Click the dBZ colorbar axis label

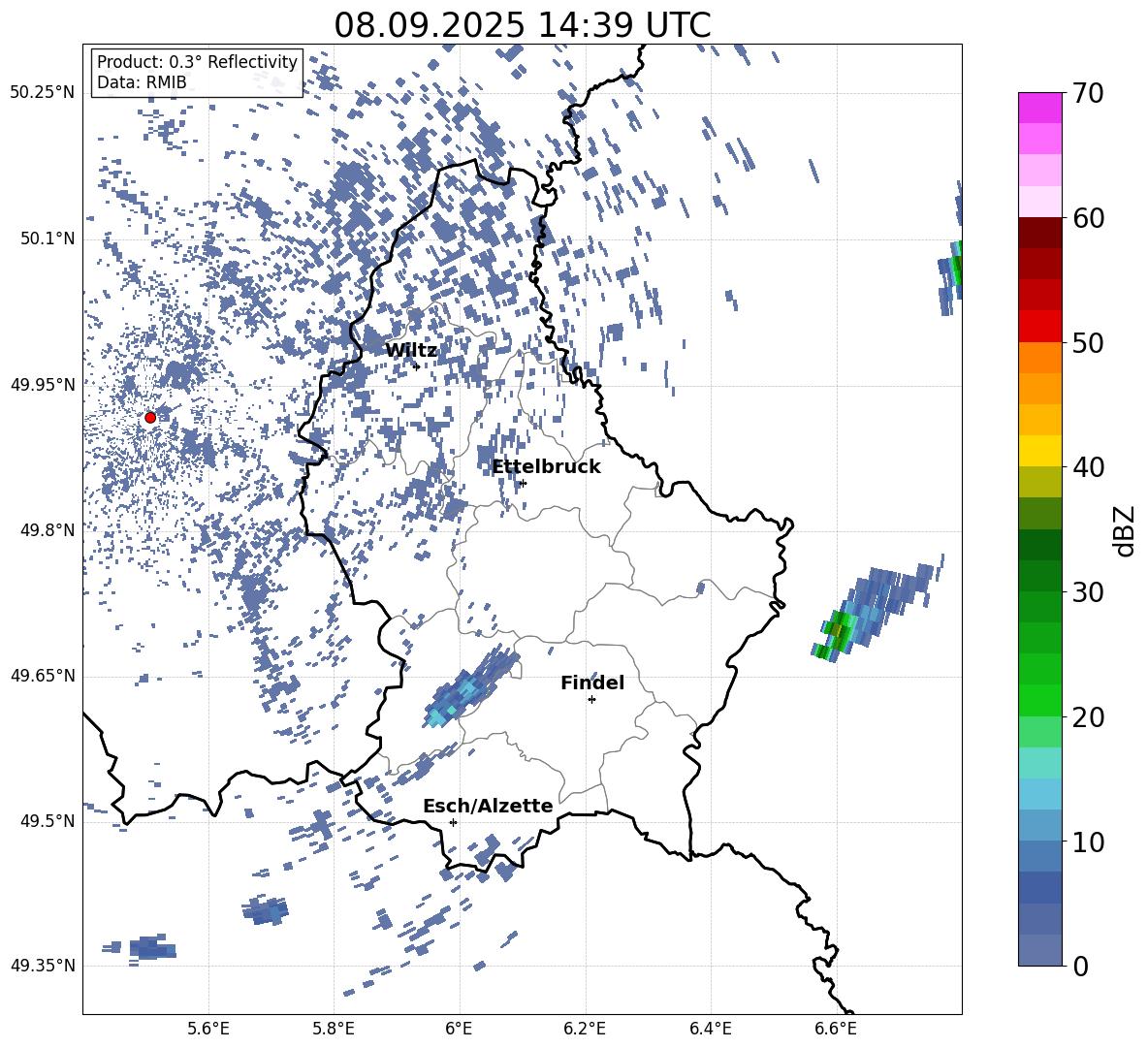pyautogui.click(x=1126, y=530)
